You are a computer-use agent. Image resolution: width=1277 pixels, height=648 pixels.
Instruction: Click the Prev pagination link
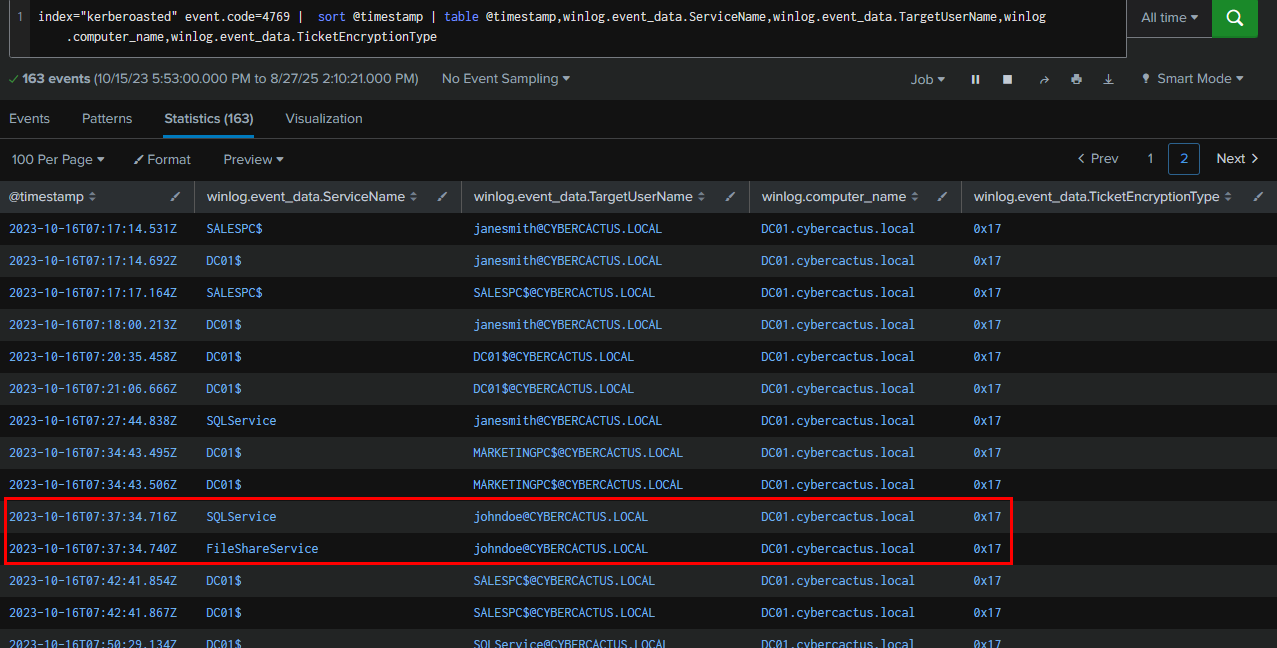pos(1097,159)
